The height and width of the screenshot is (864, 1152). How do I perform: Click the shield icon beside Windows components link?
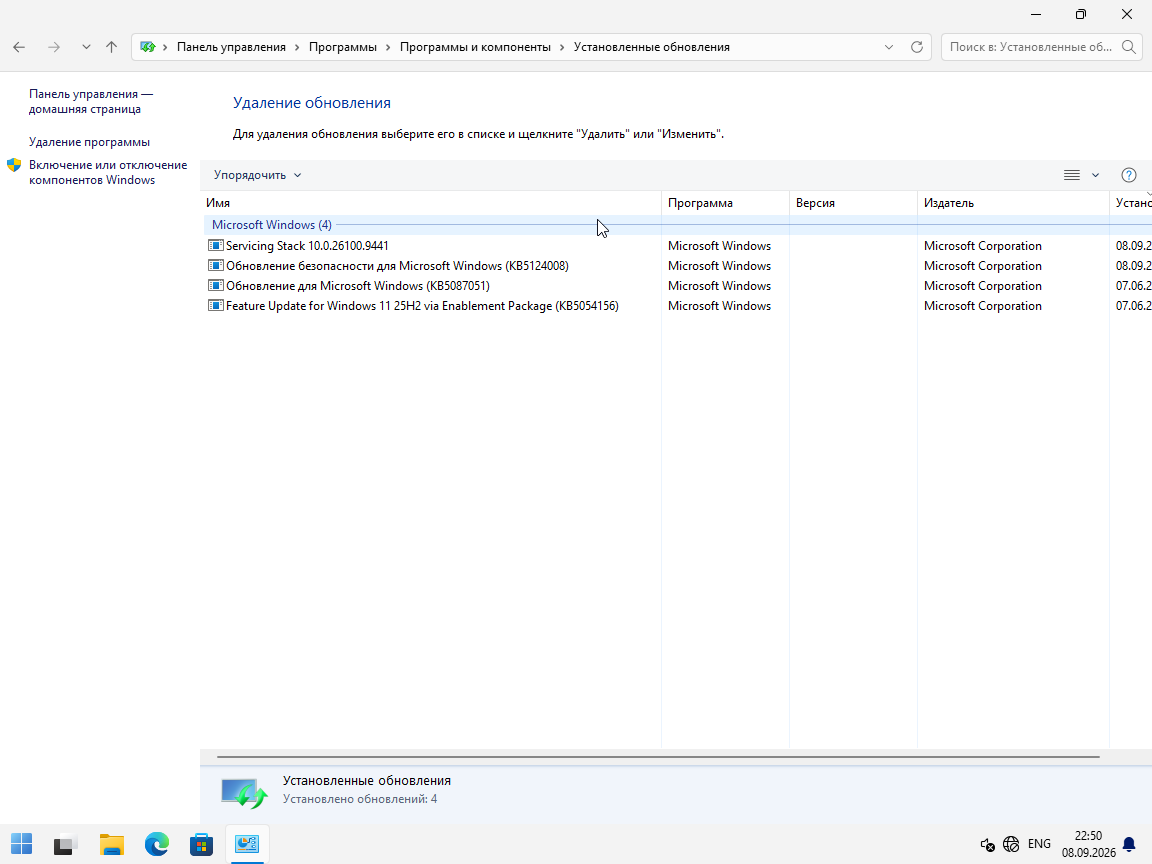click(x=14, y=165)
